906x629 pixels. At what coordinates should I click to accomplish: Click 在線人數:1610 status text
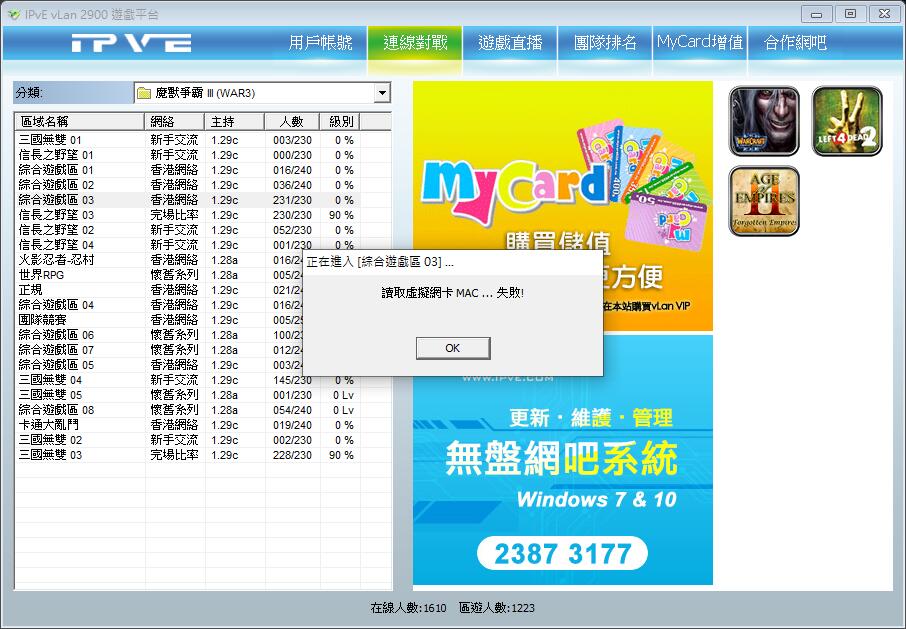(x=409, y=608)
